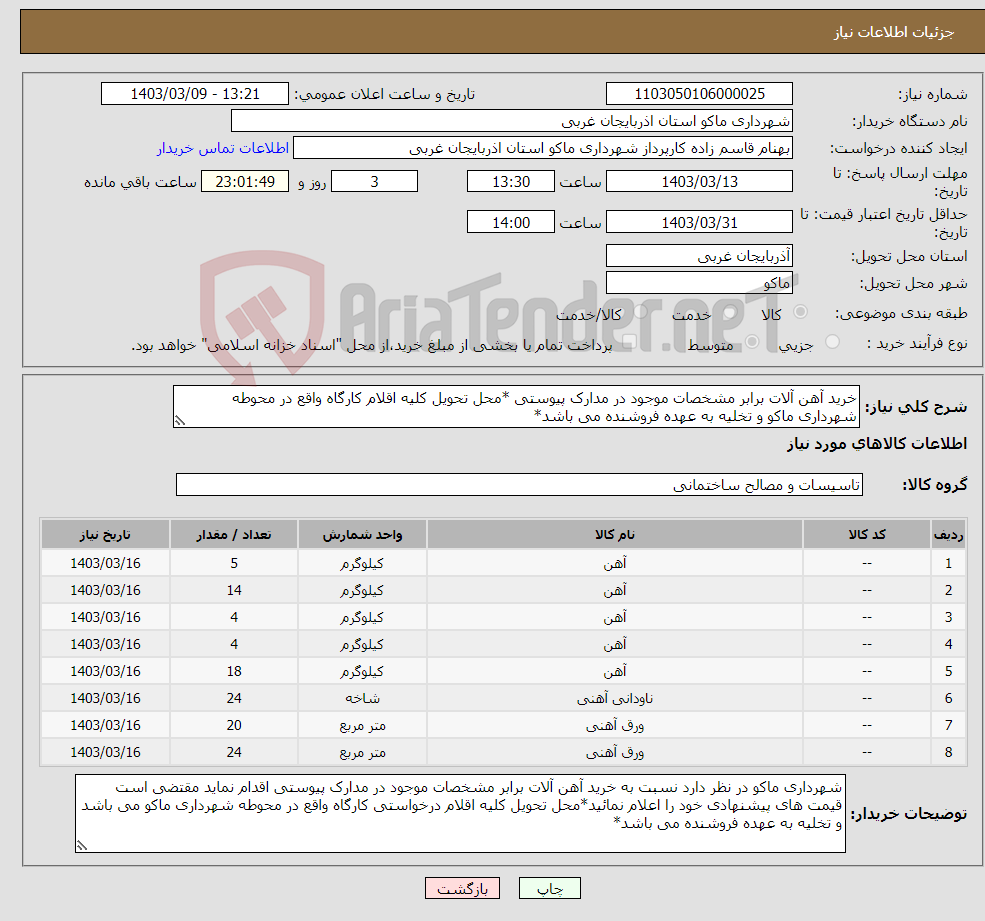The image size is (985, 921).
Task: Click the delivery city ماکو field
Action: coord(699,283)
